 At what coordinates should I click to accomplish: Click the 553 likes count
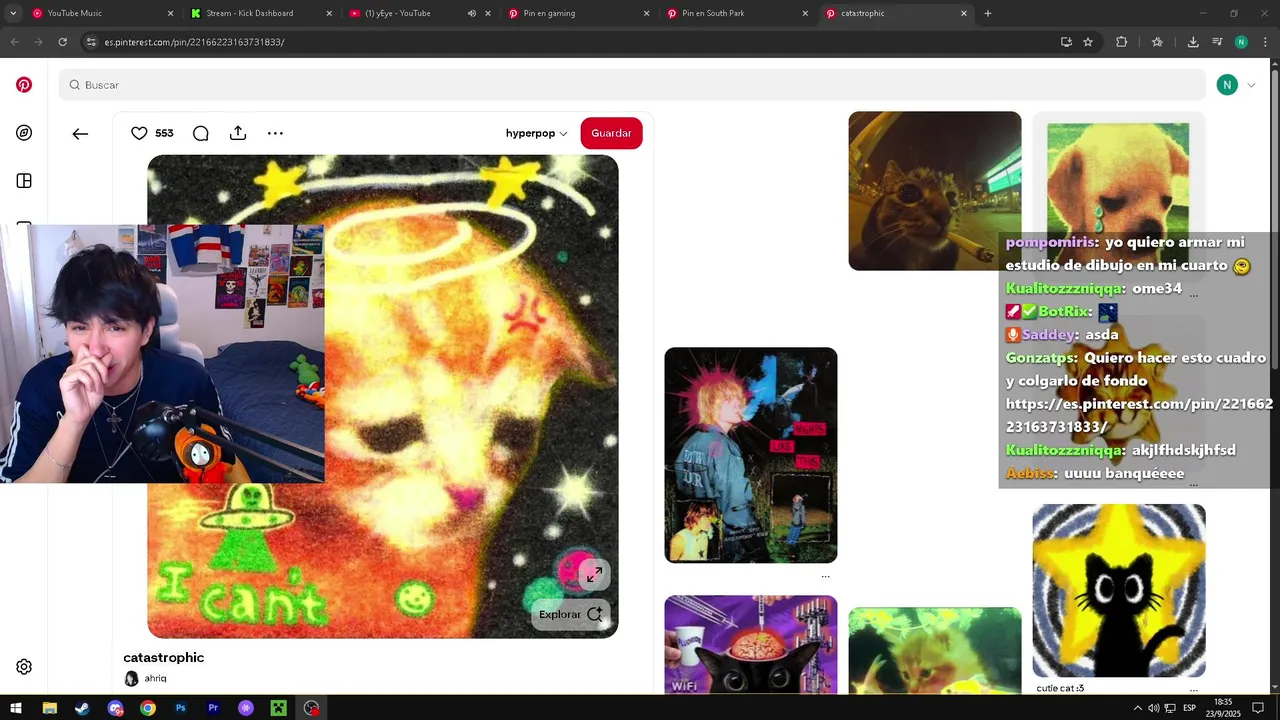(164, 133)
